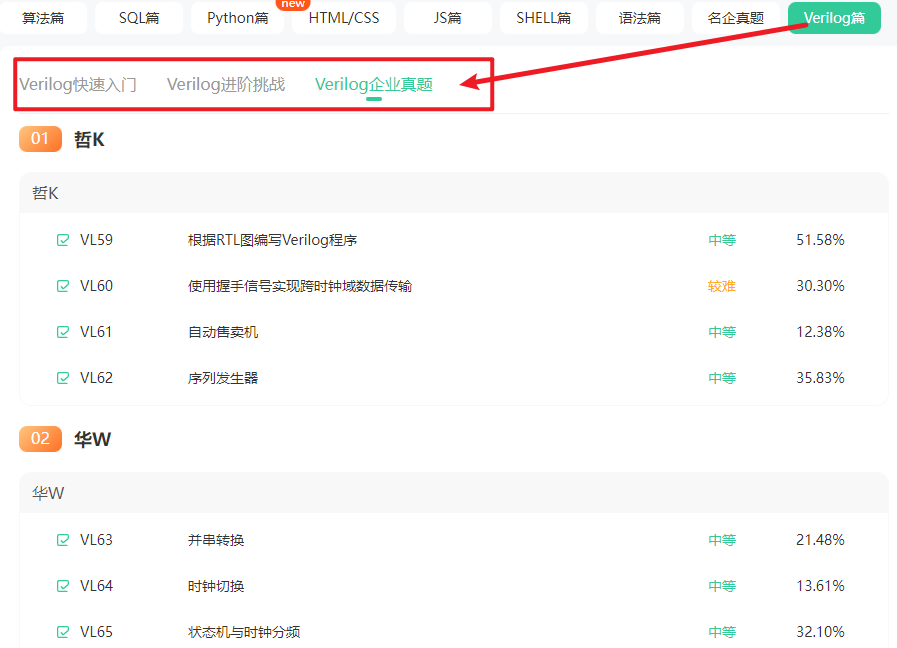Click the 中等 difficulty label of VL63

[722, 539]
